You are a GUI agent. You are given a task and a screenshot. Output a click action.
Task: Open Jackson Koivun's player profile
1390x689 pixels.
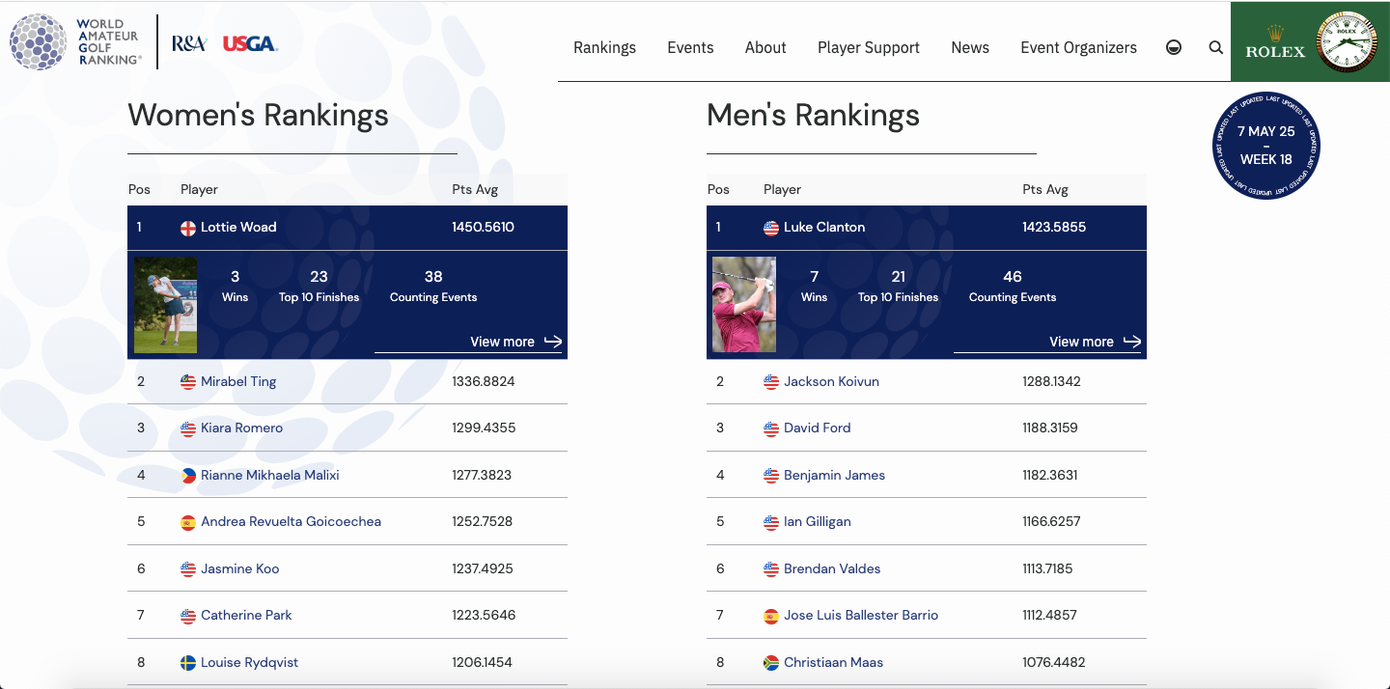click(831, 382)
